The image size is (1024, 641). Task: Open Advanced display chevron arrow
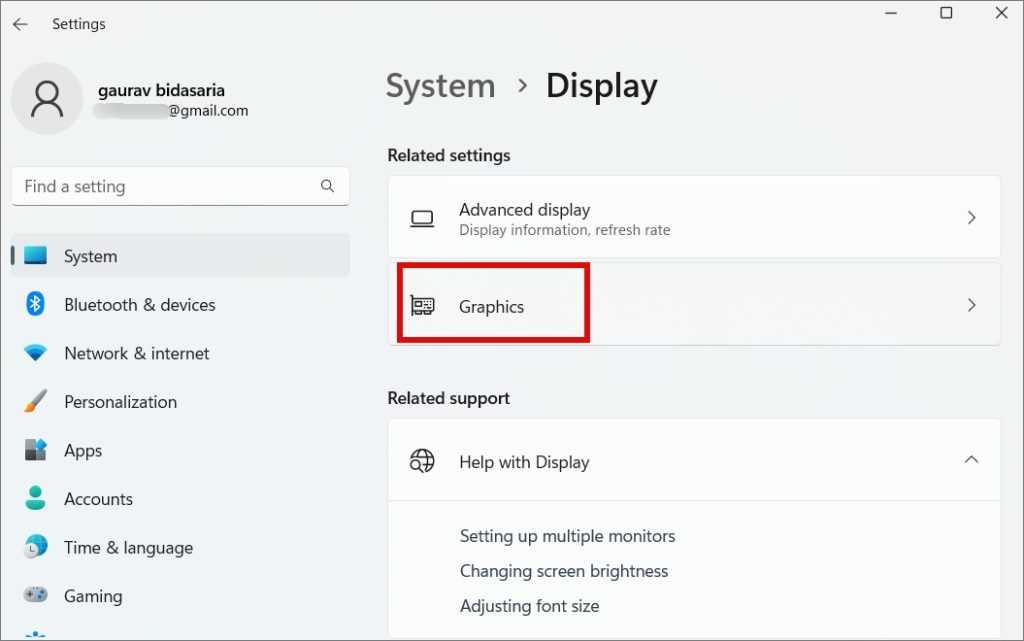(971, 217)
